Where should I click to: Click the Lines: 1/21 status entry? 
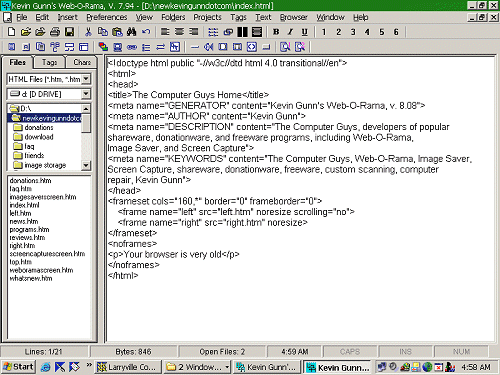tap(43, 352)
